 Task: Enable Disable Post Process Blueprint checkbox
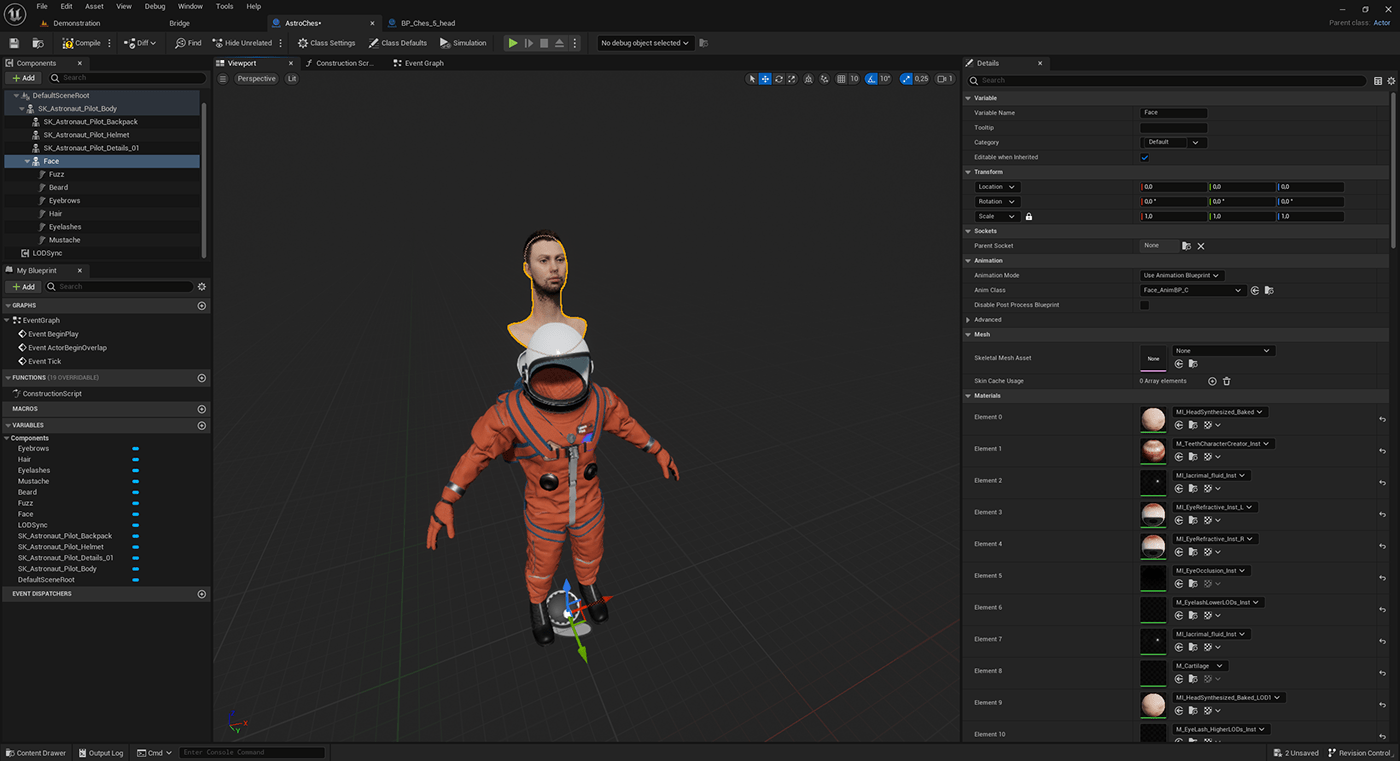(x=1145, y=305)
